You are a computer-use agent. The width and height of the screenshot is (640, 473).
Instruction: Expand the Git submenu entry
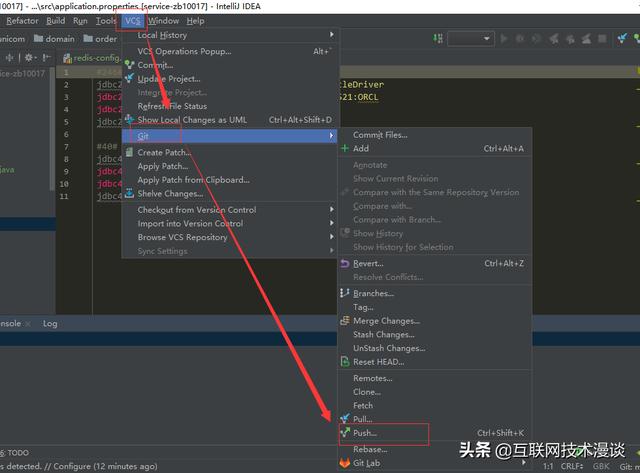pyautogui.click(x=231, y=135)
